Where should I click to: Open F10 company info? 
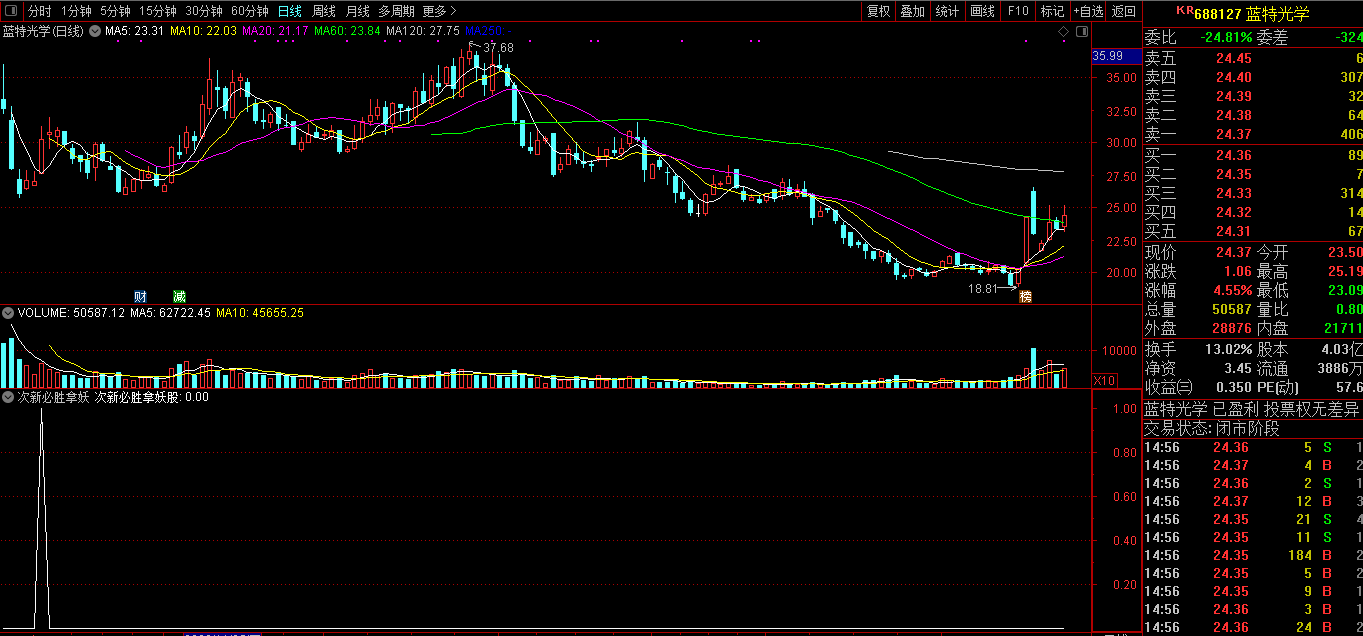[x=1018, y=11]
